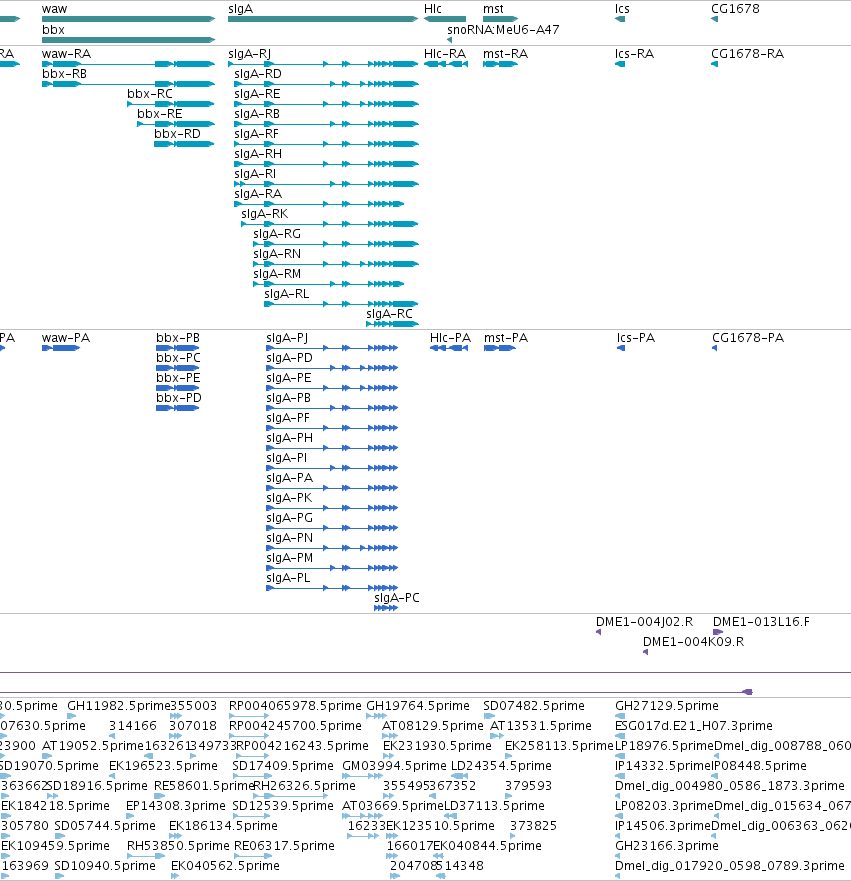Click the snoRNA:MeU6-A47 label

pos(503,30)
